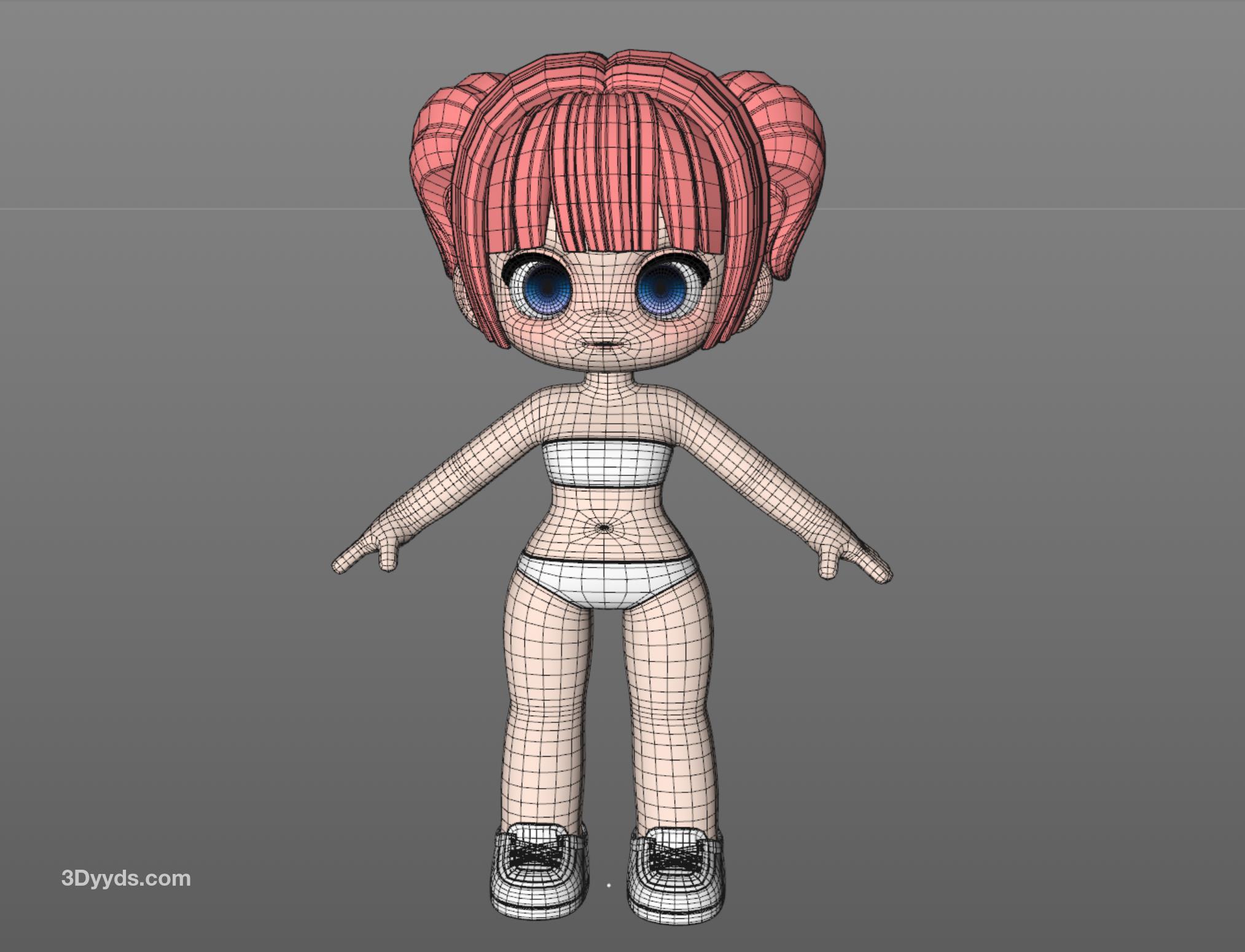The image size is (1245, 952).
Task: Click the small white dot between shoes
Action: coord(609,885)
